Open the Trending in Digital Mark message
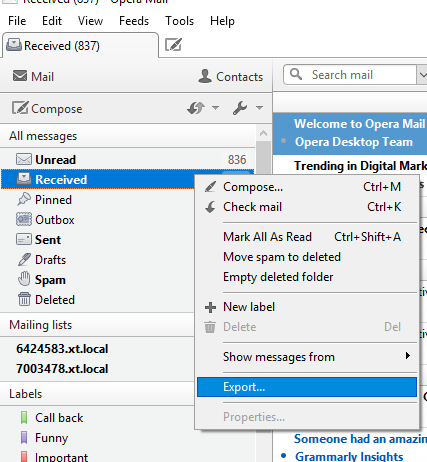 pyautogui.click(x=360, y=166)
